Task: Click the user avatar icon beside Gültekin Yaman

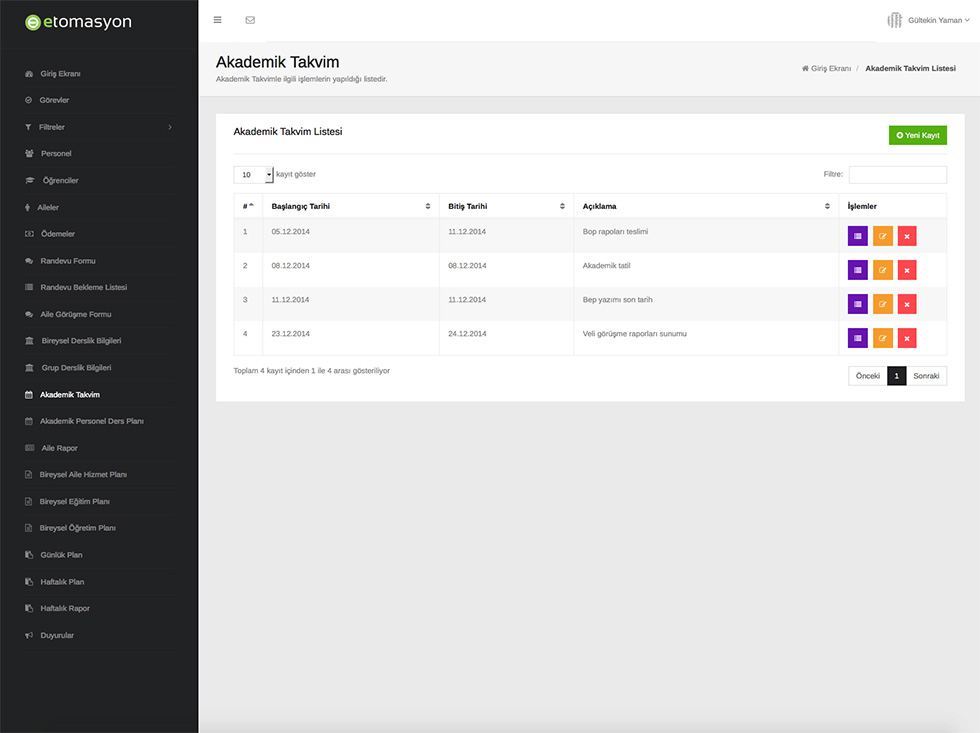Action: 894,20
